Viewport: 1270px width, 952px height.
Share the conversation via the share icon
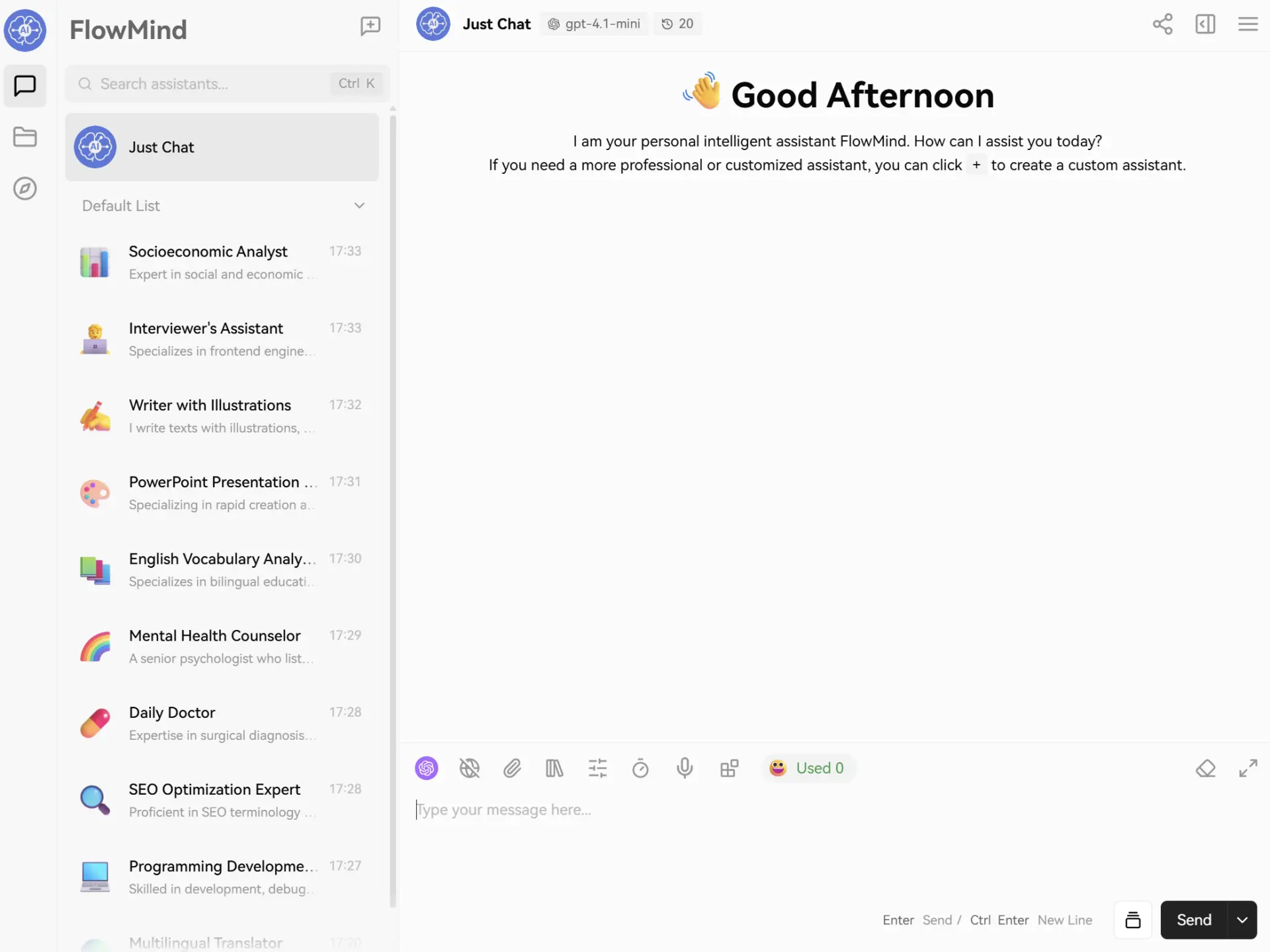click(x=1163, y=24)
